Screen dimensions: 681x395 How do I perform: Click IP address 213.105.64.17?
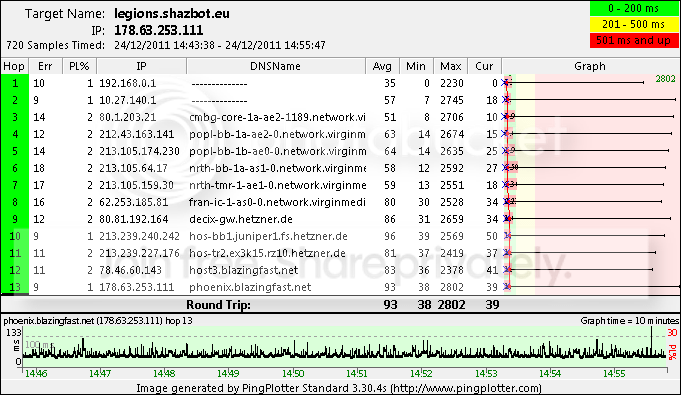133,168
